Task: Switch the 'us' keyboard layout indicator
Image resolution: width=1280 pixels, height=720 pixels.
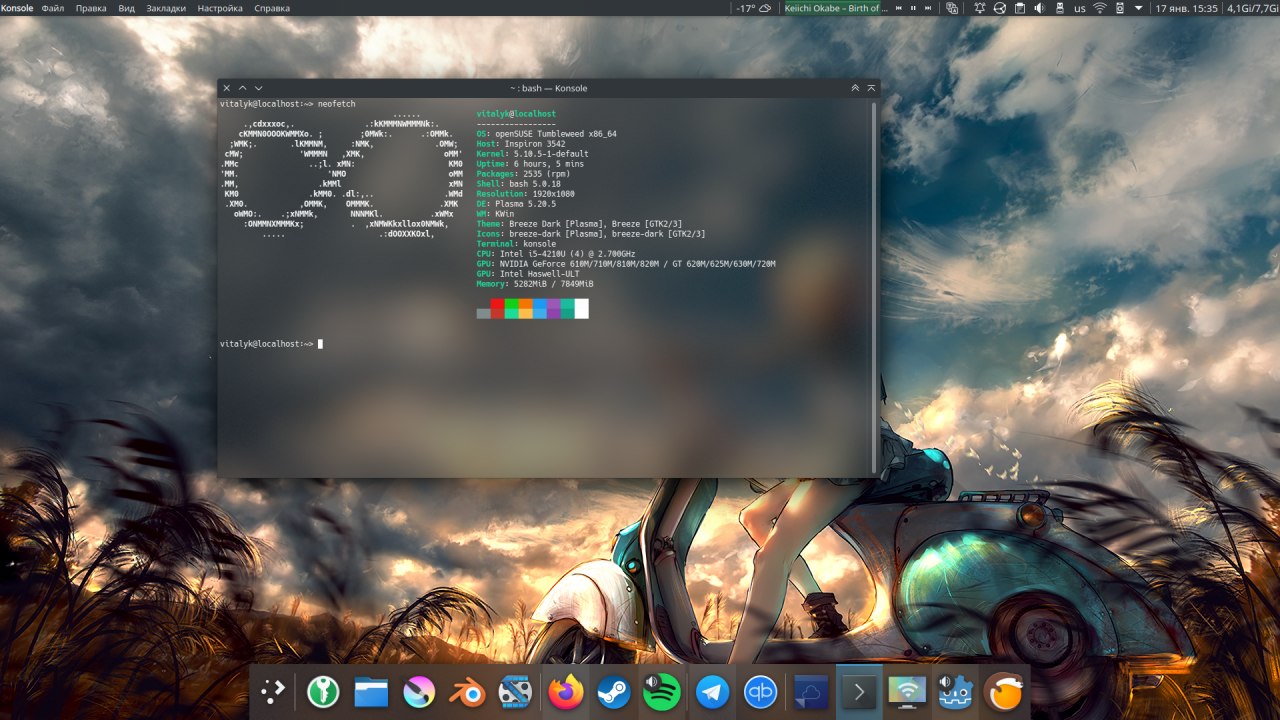Action: tap(1080, 8)
